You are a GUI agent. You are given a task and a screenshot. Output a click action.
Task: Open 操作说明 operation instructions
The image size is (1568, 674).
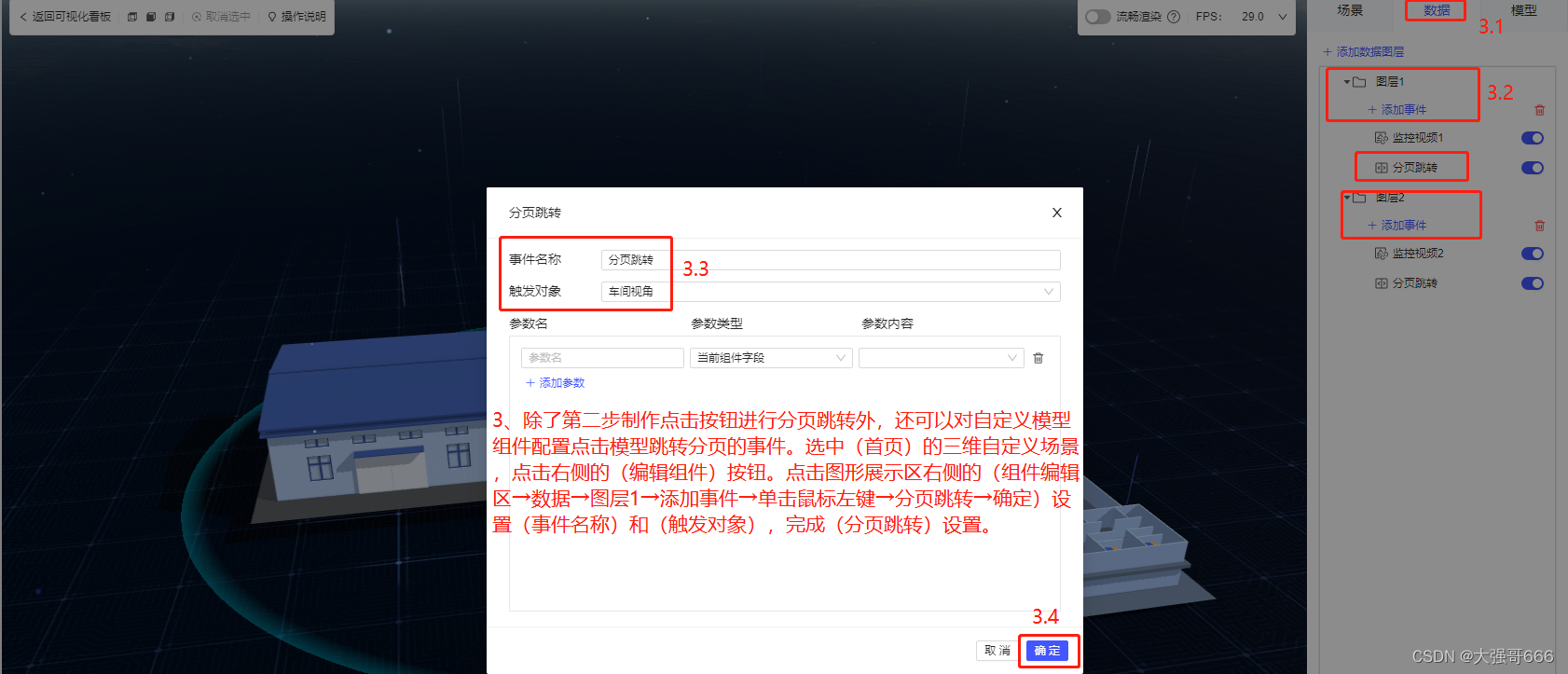coord(296,17)
